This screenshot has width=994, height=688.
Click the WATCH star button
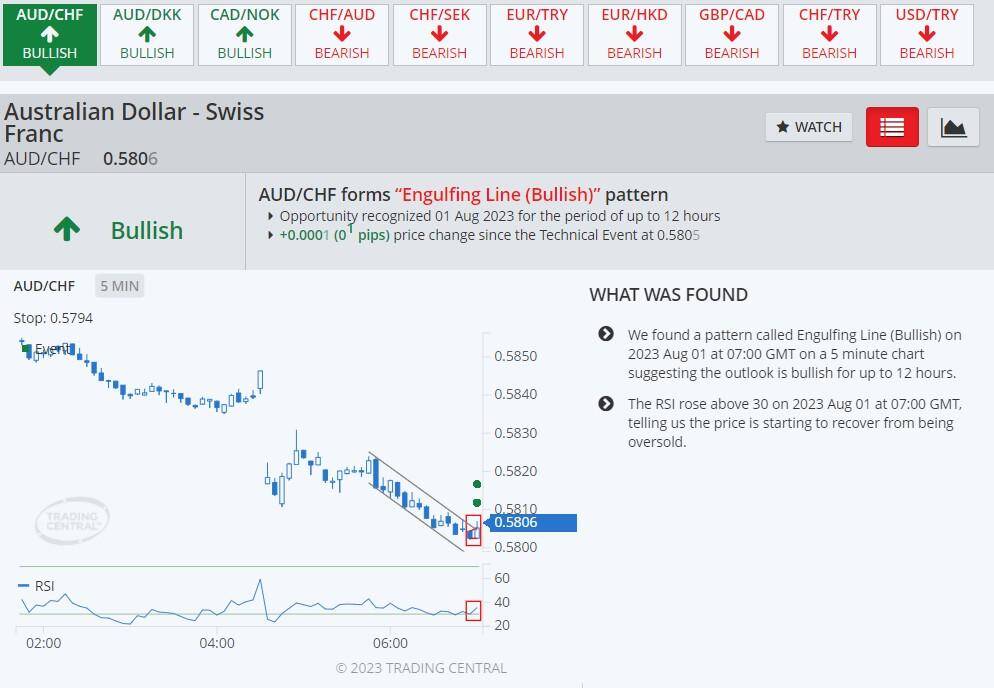(809, 127)
